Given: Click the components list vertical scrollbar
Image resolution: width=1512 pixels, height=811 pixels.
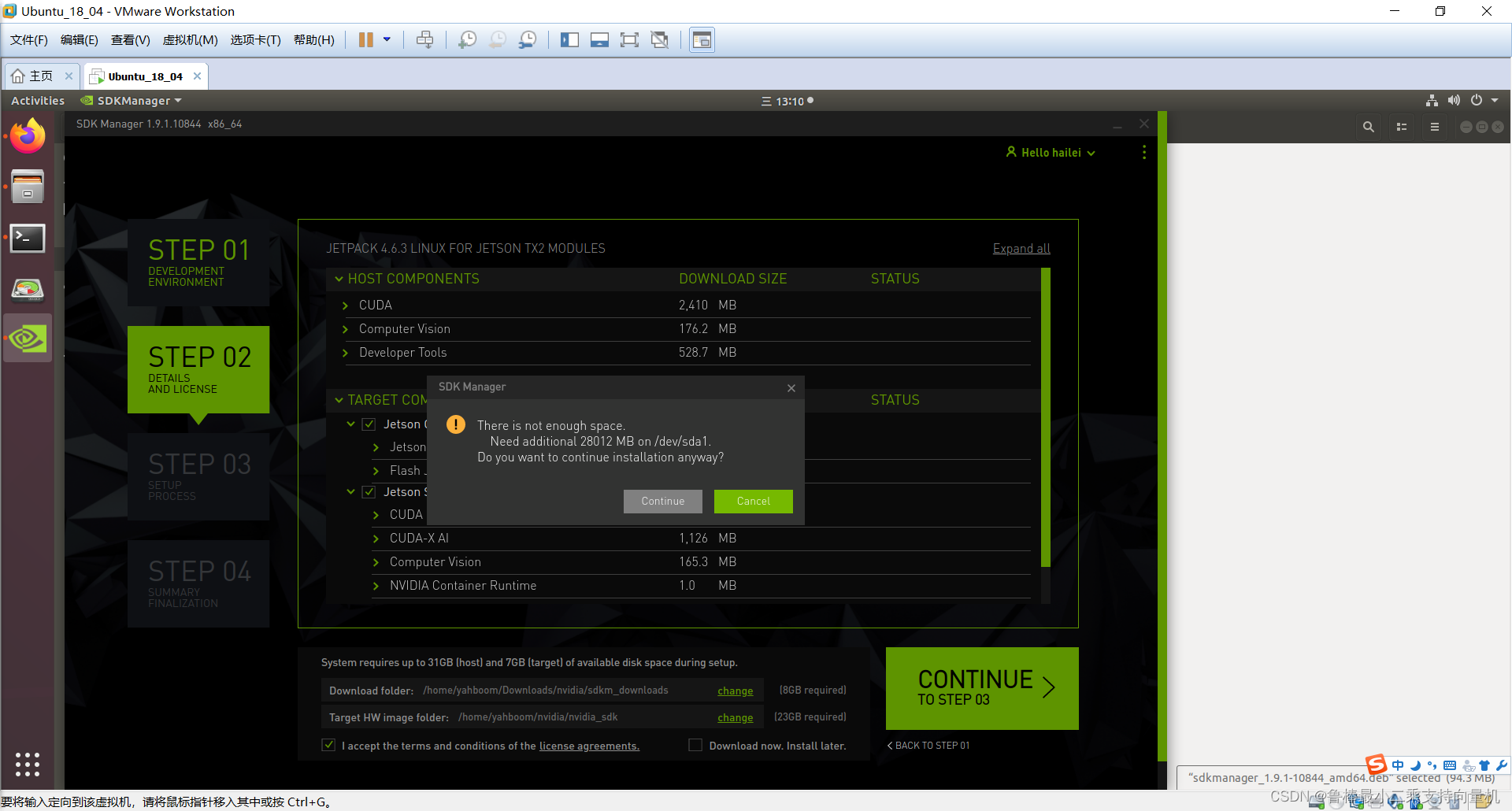Looking at the screenshot, I should (1046, 417).
